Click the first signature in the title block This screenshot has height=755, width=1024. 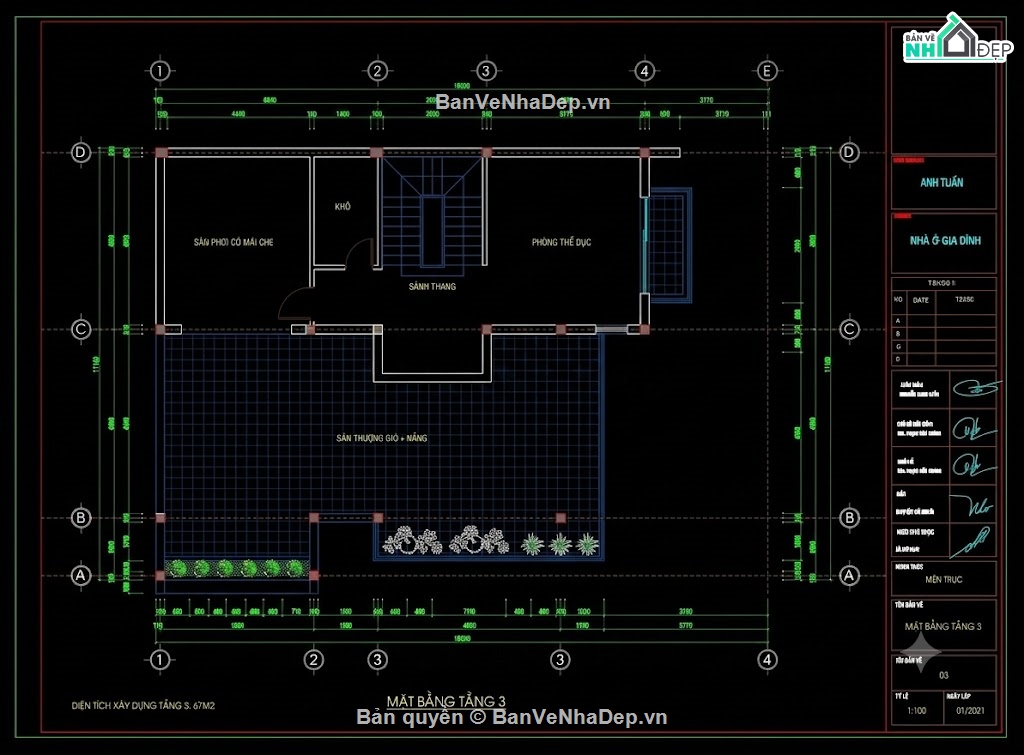(x=974, y=388)
